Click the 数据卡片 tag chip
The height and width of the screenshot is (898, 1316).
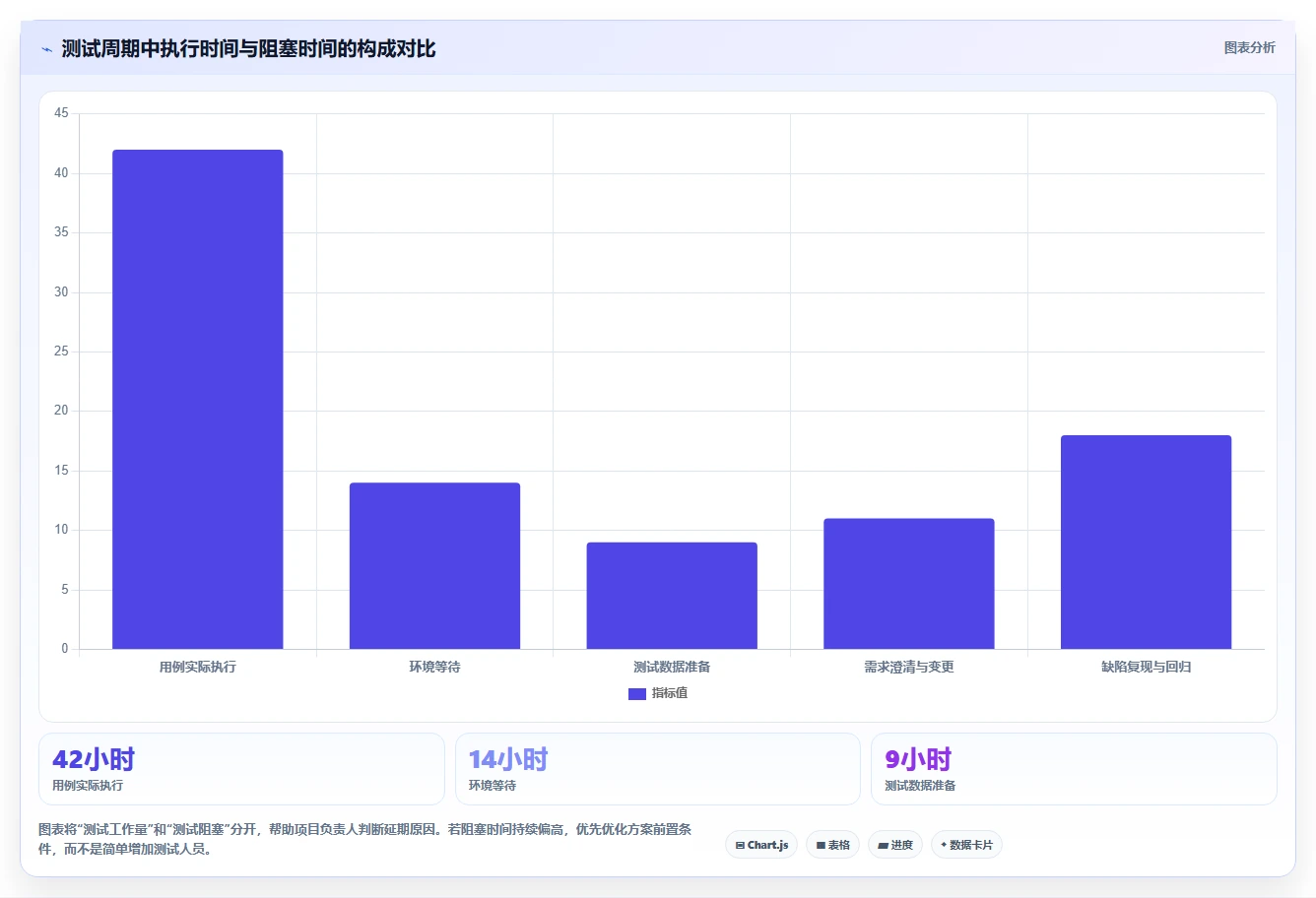click(x=966, y=845)
